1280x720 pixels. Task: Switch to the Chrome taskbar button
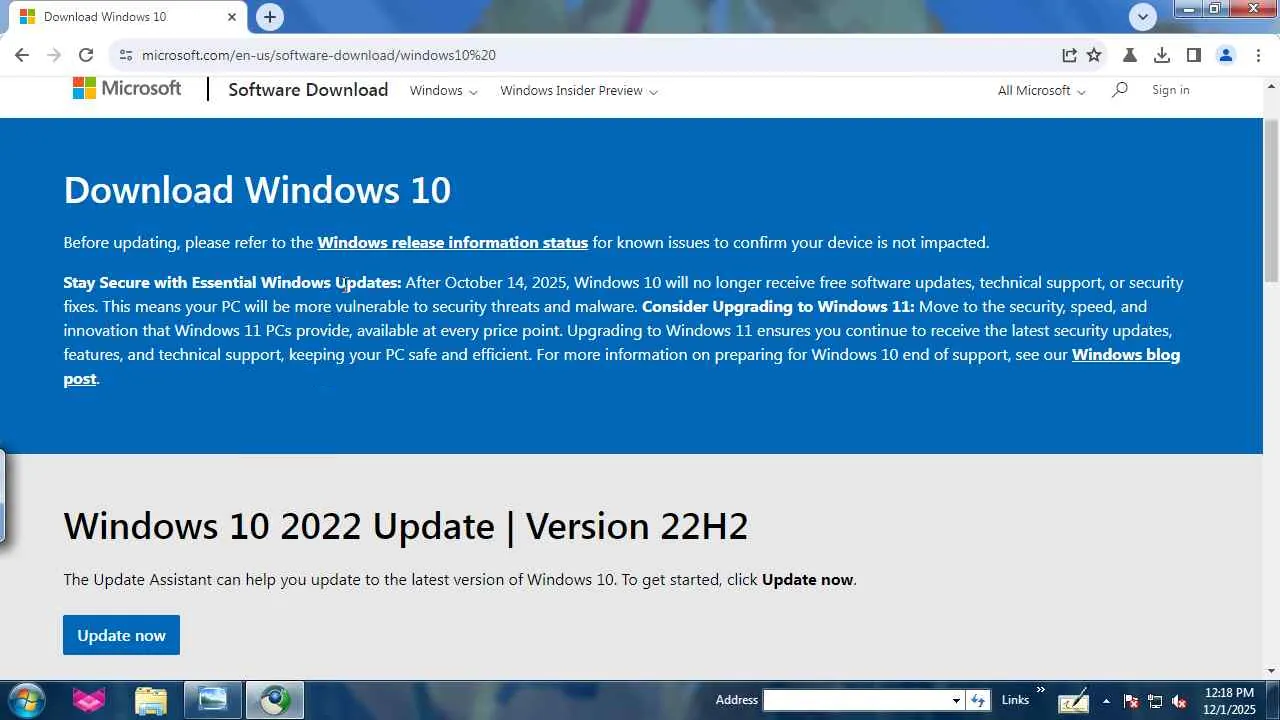tap(274, 700)
